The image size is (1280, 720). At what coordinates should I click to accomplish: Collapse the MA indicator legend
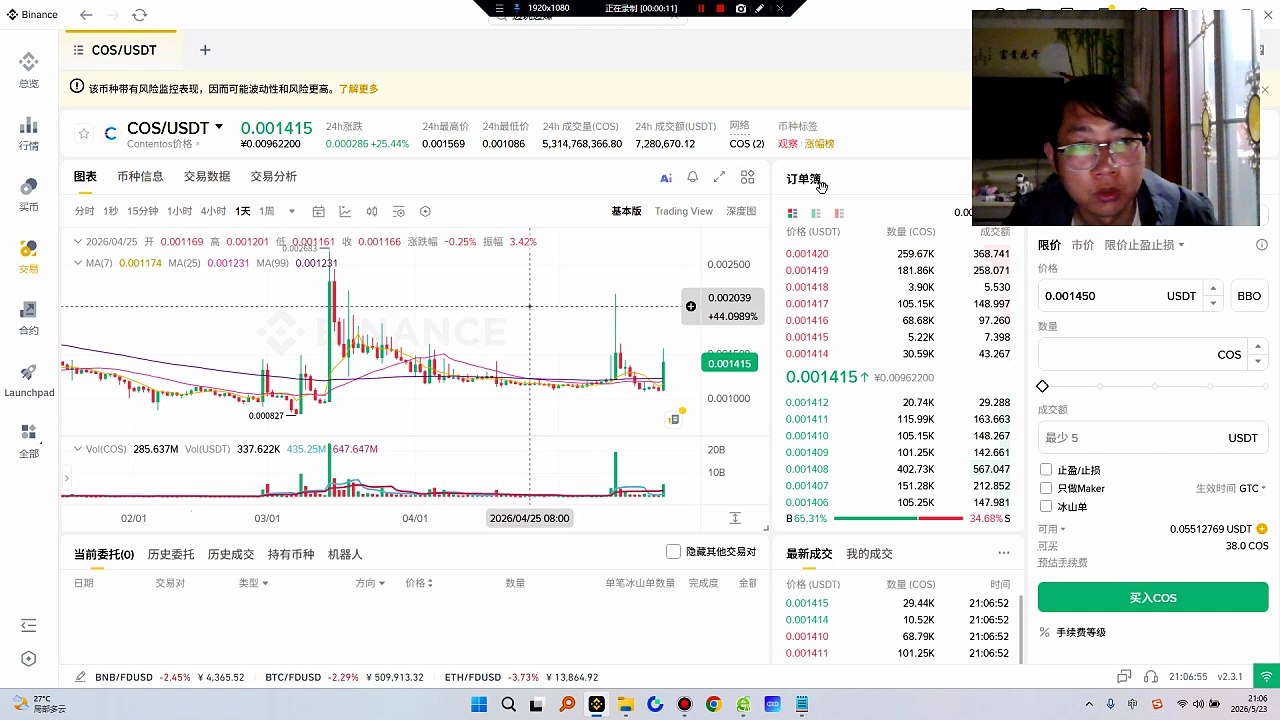pyautogui.click(x=78, y=263)
